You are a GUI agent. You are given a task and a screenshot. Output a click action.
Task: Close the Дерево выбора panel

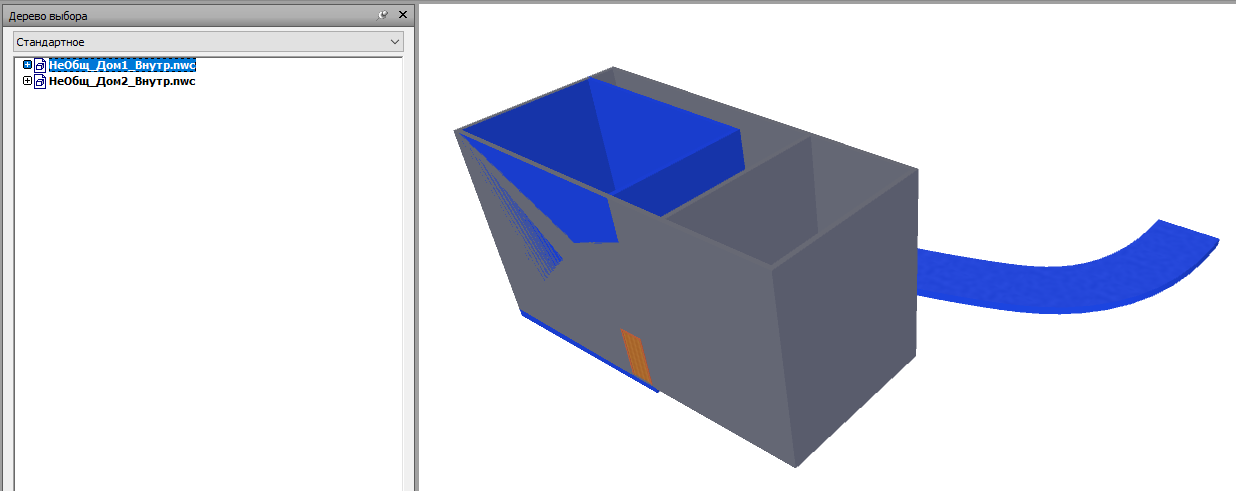(402, 15)
